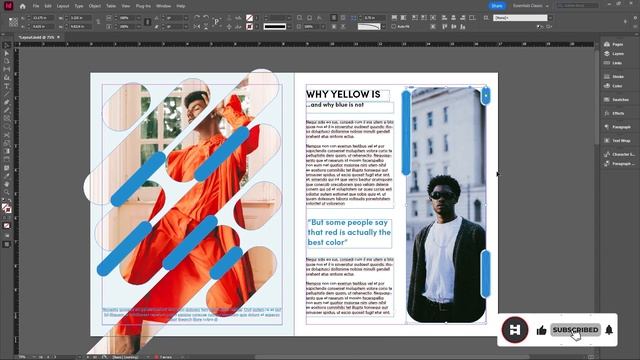Select the Hand tool
The image size is (640, 360).
[7, 184]
